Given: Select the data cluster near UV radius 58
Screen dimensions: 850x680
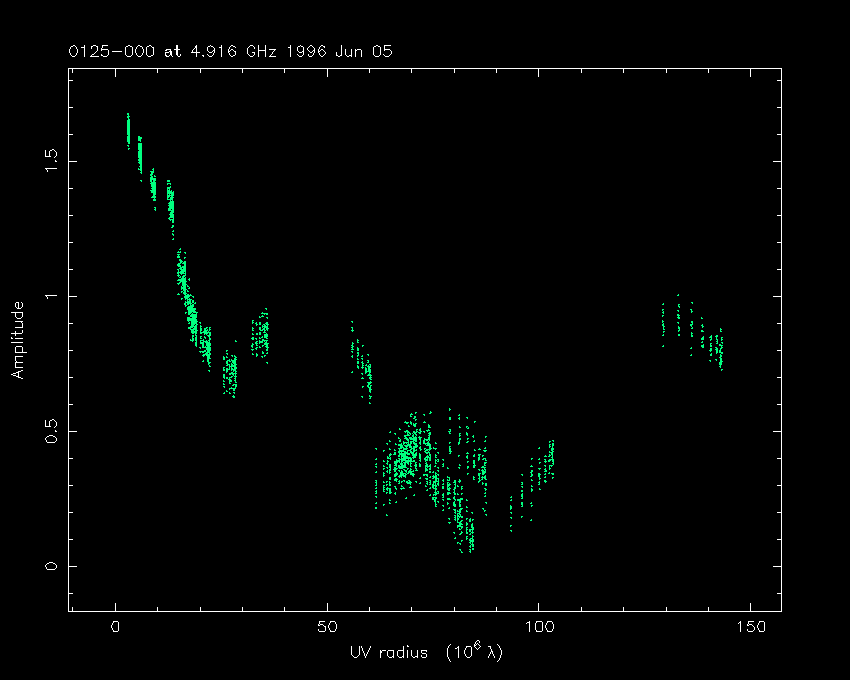Looking at the screenshot, I should tap(362, 364).
